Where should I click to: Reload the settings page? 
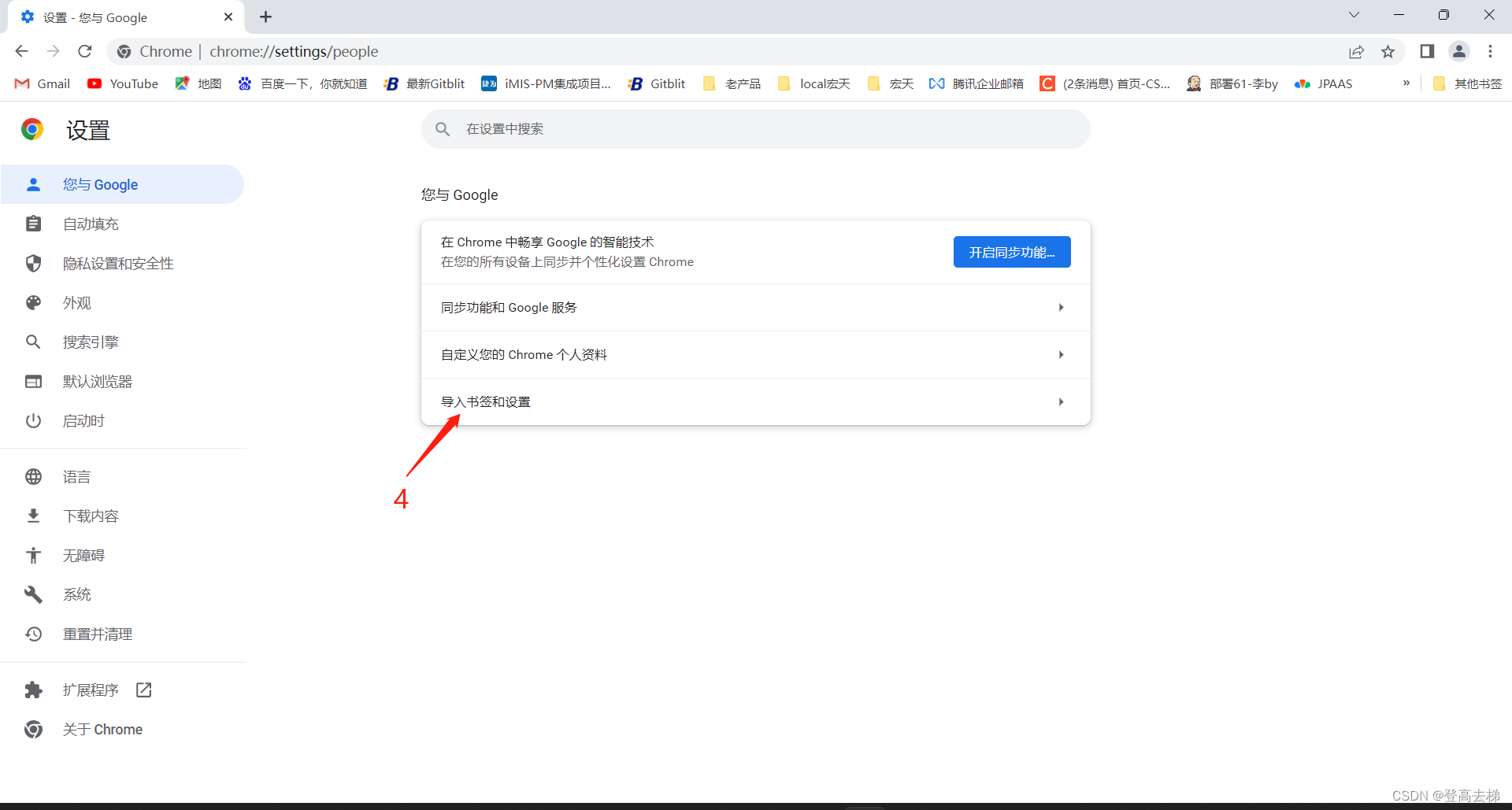click(85, 51)
